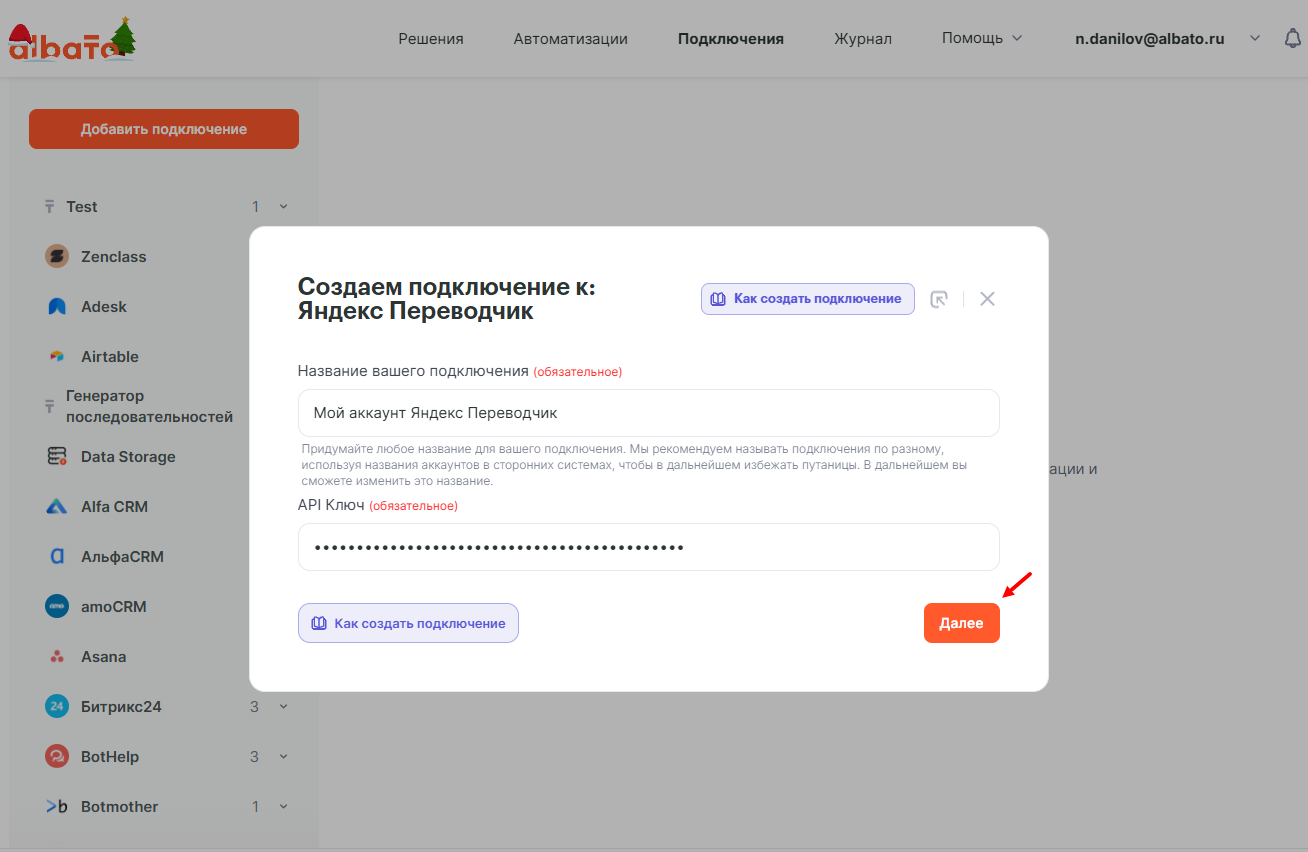
Task: Expand the Битрикс24 connections chevron
Action: [x=283, y=707]
